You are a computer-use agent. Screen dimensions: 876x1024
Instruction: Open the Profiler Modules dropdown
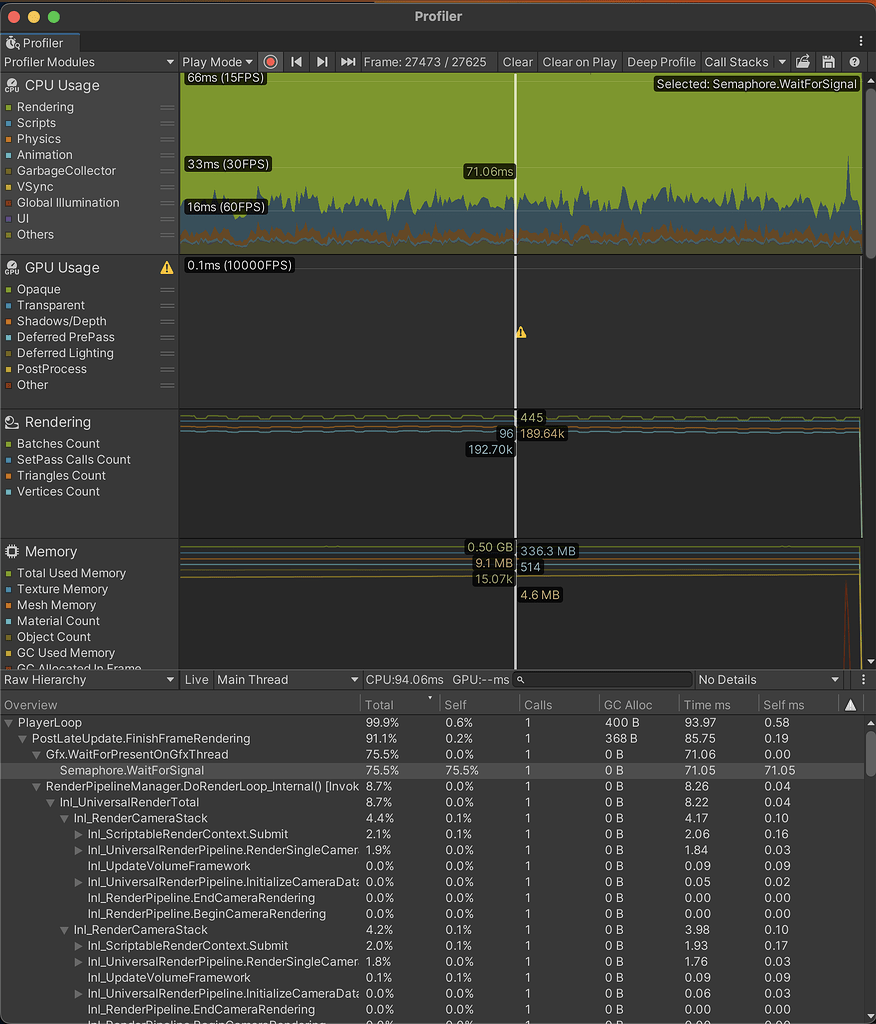89,62
